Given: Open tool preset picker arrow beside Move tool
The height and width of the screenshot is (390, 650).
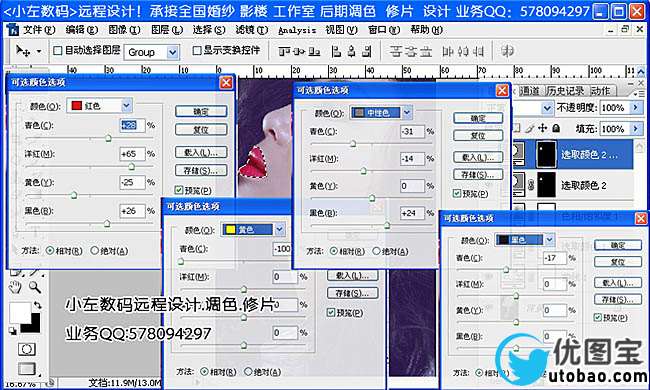Looking at the screenshot, I should pos(39,51).
